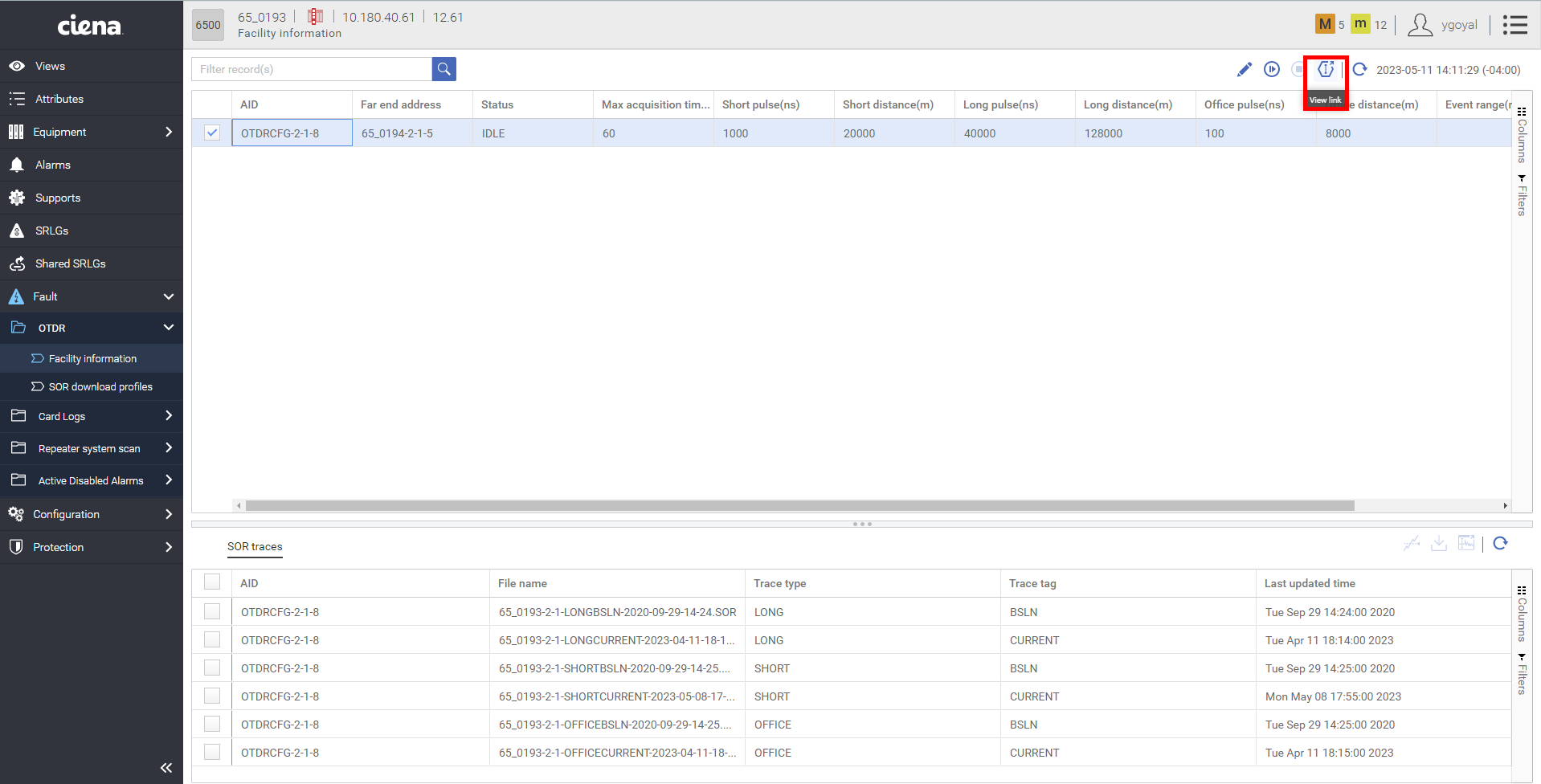Check the SHORTBSLN trace row checkbox
The width and height of the screenshot is (1541, 784).
click(x=212, y=668)
